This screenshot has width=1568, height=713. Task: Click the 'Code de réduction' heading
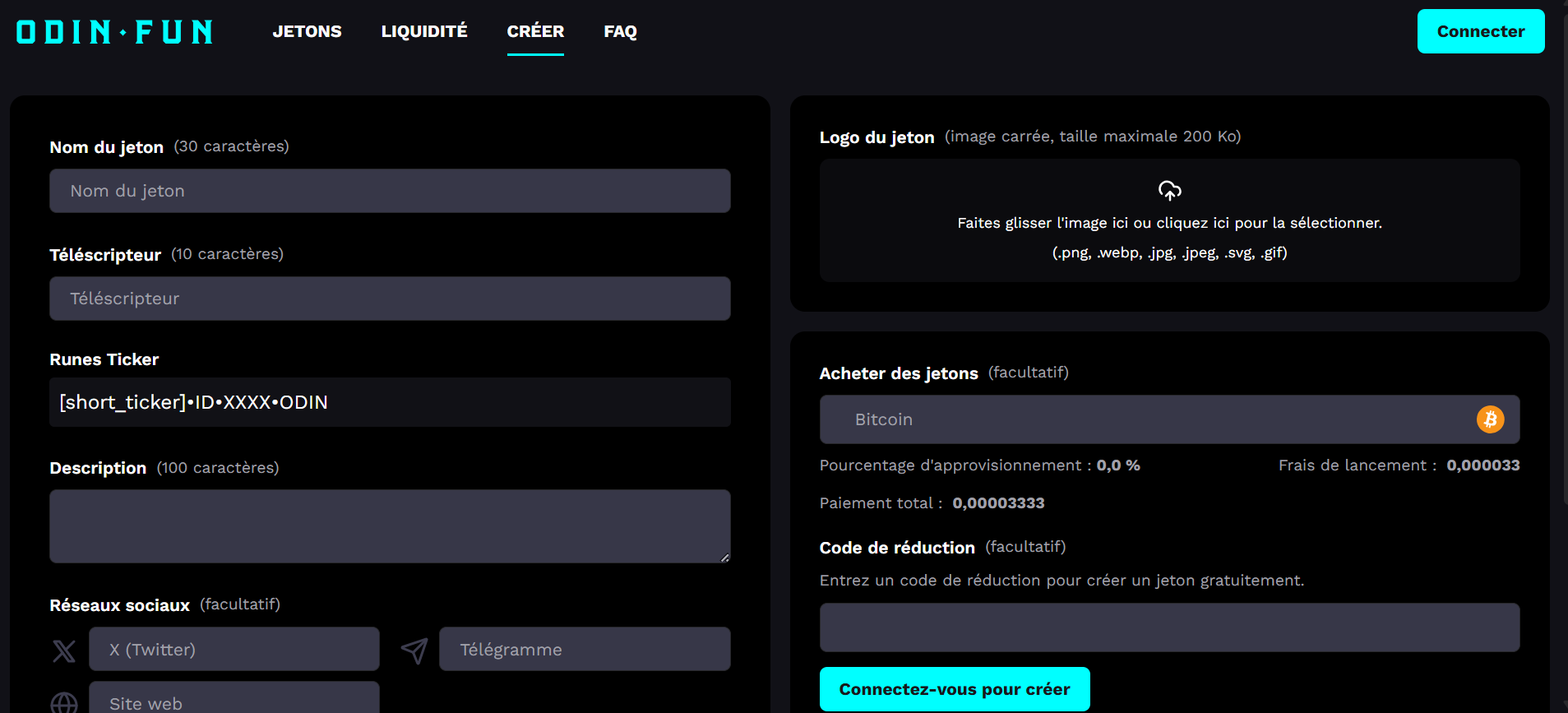(x=897, y=548)
